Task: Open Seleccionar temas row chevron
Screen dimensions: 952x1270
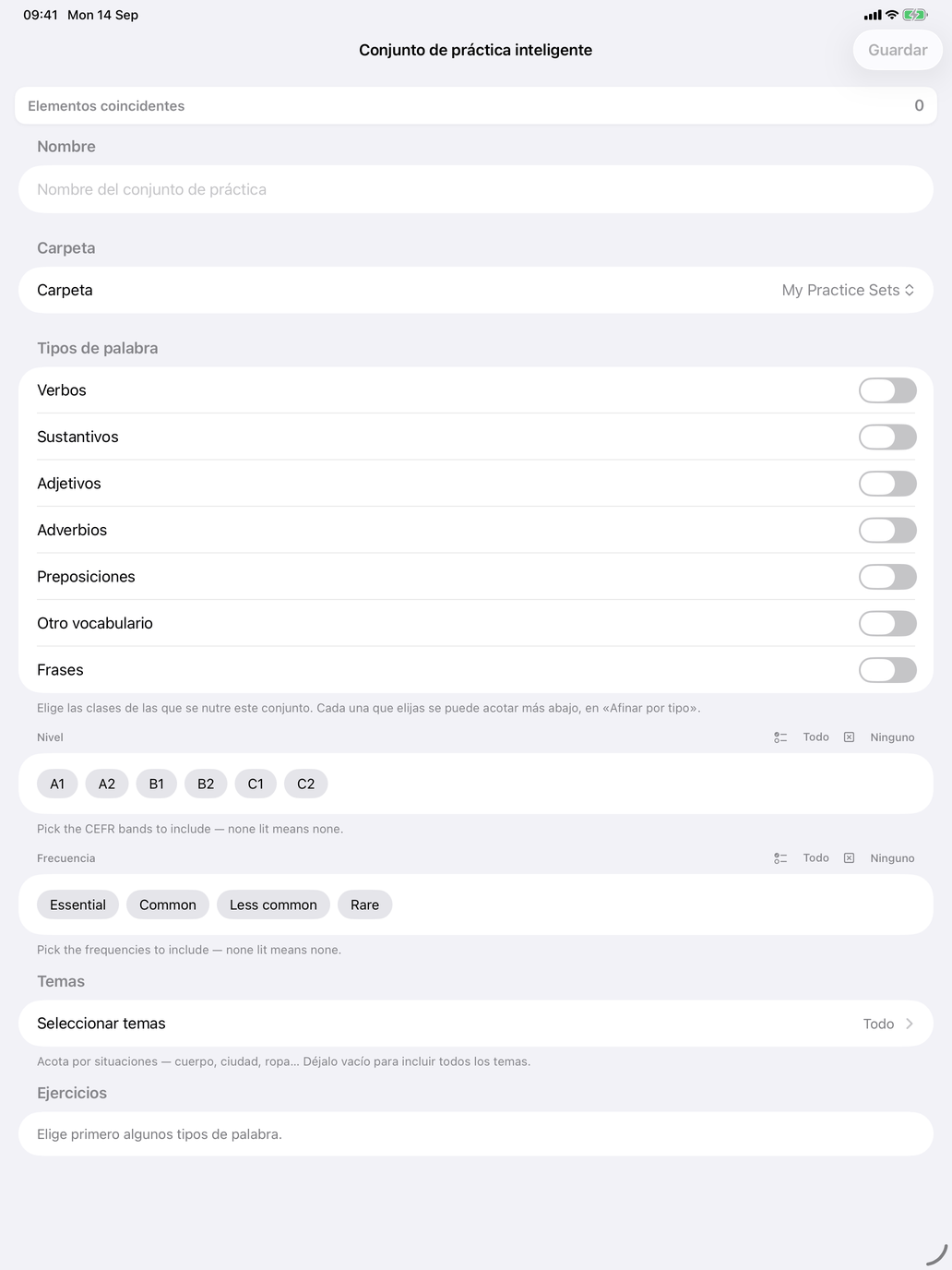Action: pyautogui.click(x=910, y=1024)
